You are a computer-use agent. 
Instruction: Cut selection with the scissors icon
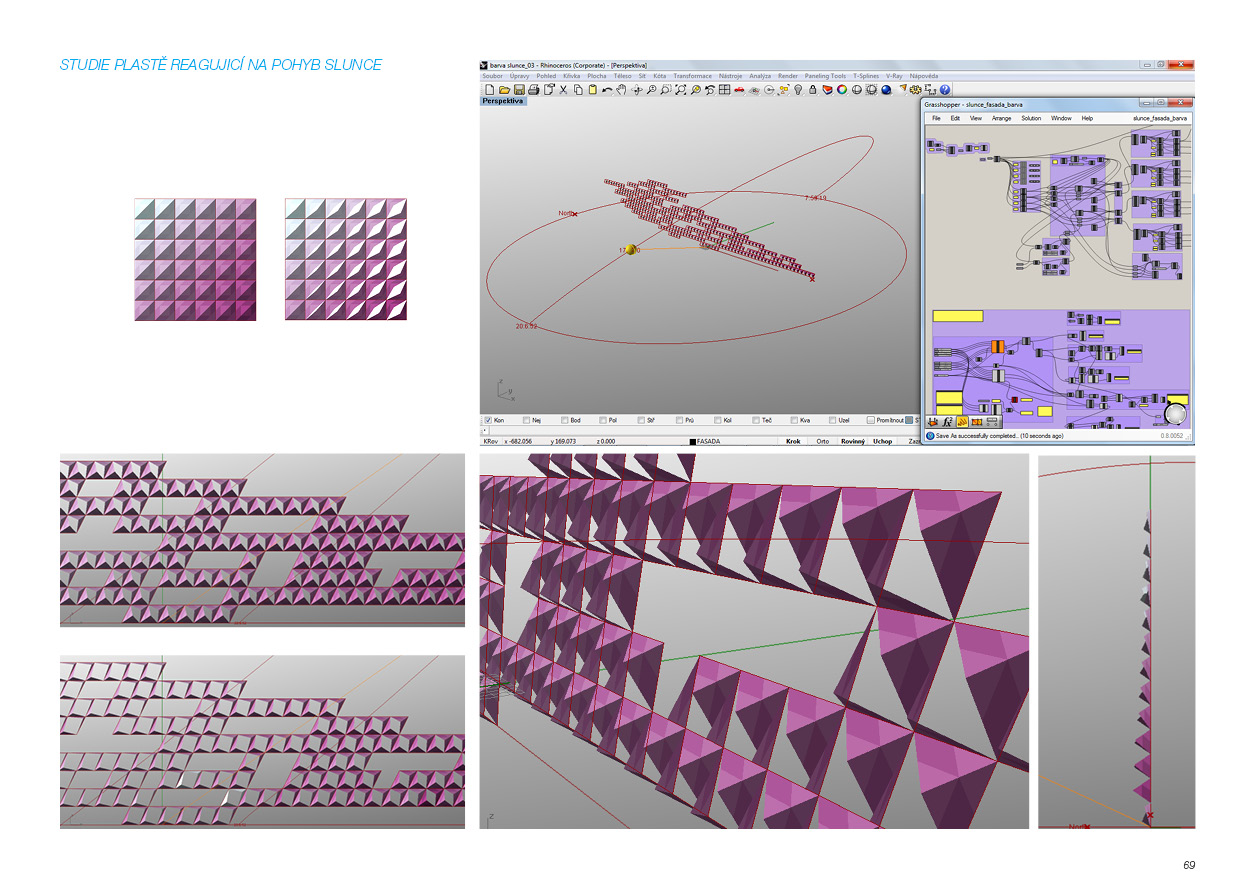[x=563, y=90]
